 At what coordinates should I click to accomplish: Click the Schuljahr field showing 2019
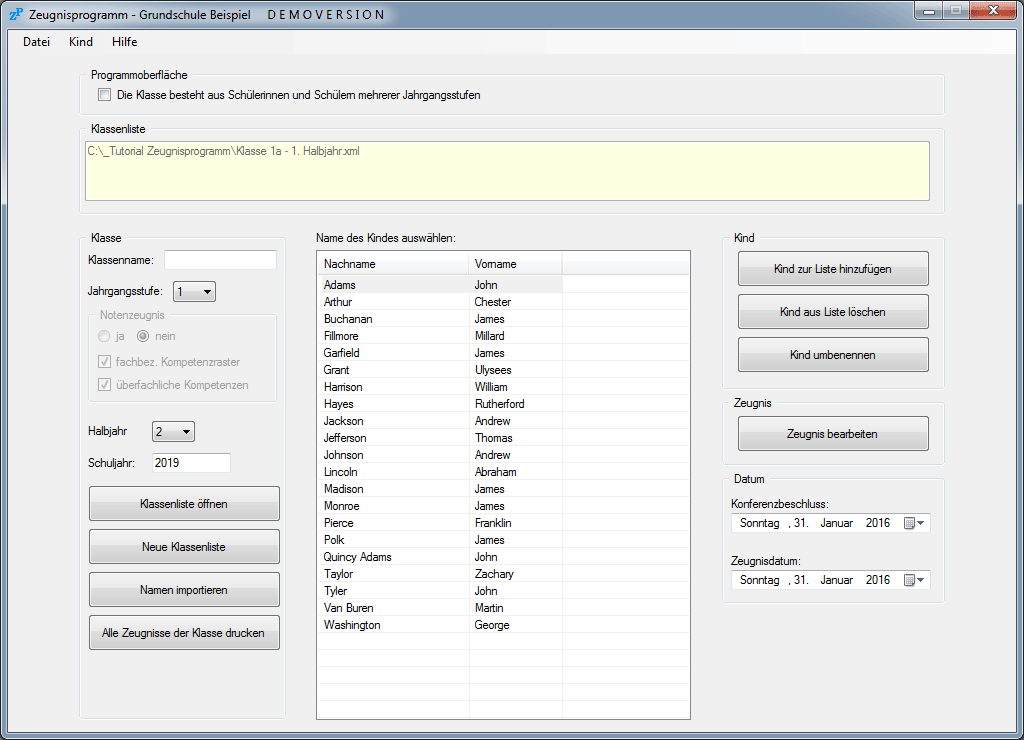click(x=191, y=462)
